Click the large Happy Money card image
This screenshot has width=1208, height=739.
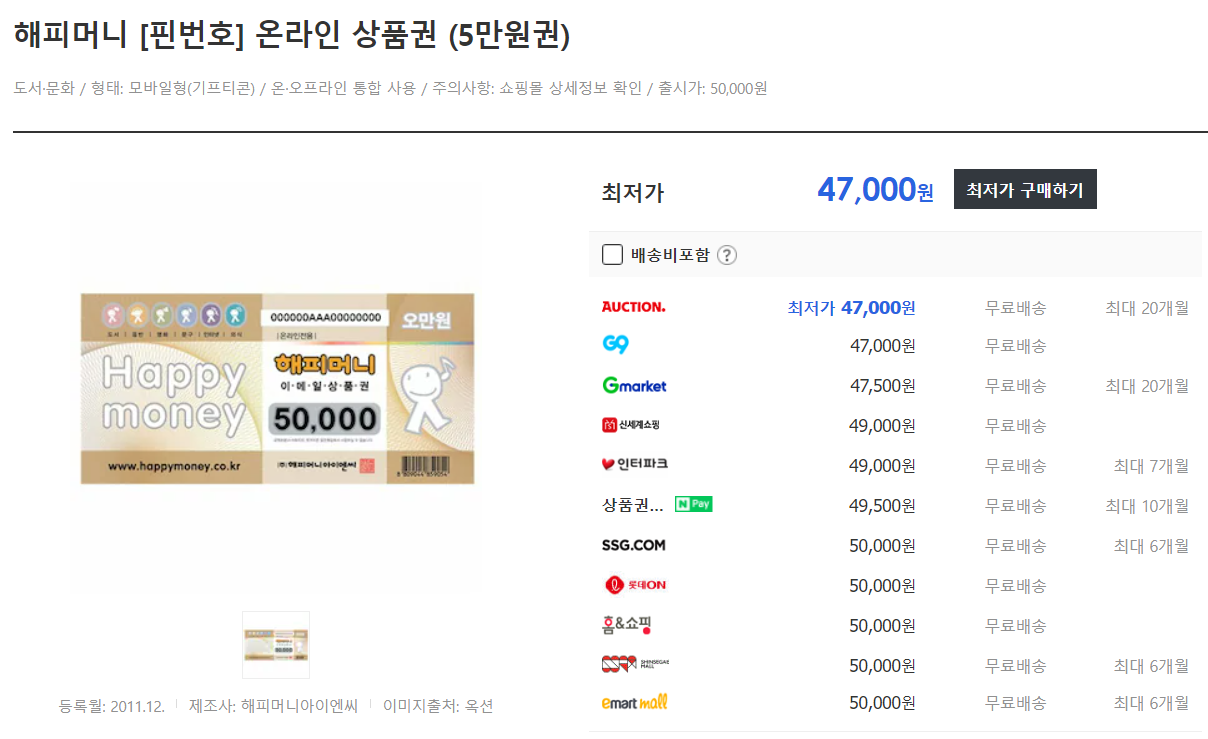pos(278,389)
